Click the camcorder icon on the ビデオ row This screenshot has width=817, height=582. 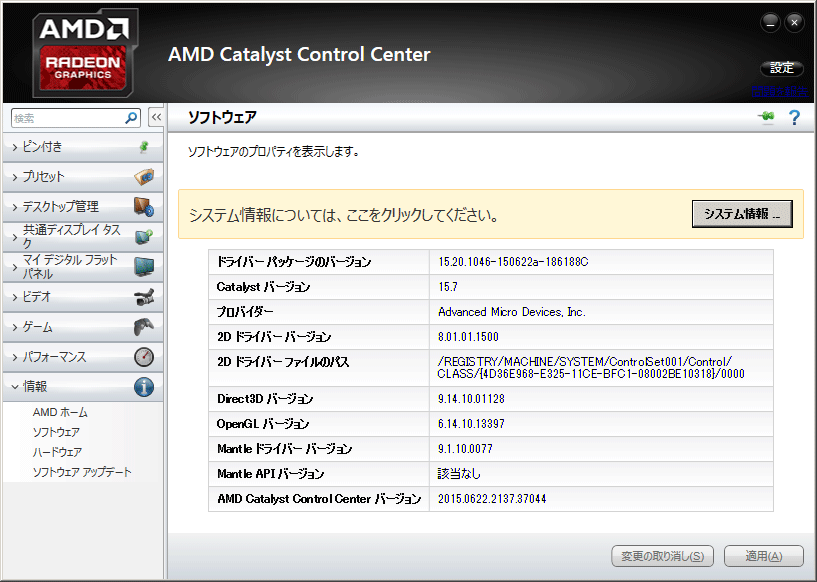click(x=144, y=297)
